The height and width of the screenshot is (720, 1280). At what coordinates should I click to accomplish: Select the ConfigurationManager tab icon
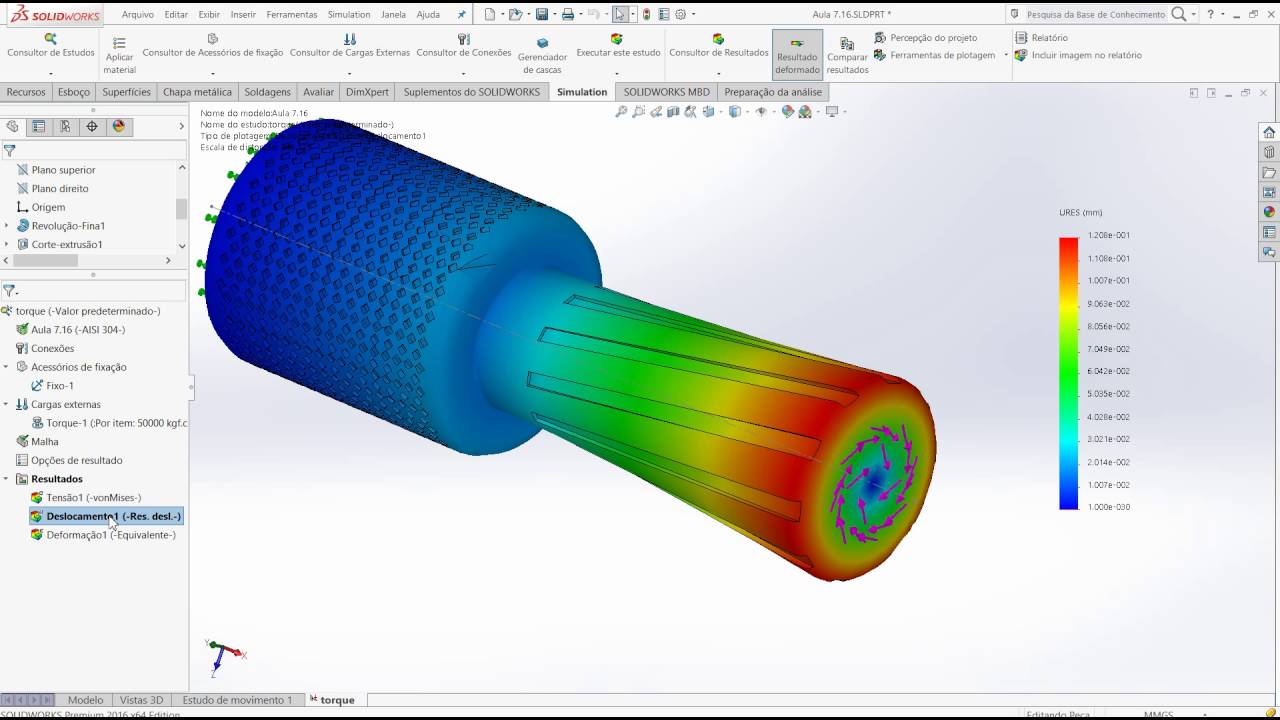coord(65,126)
